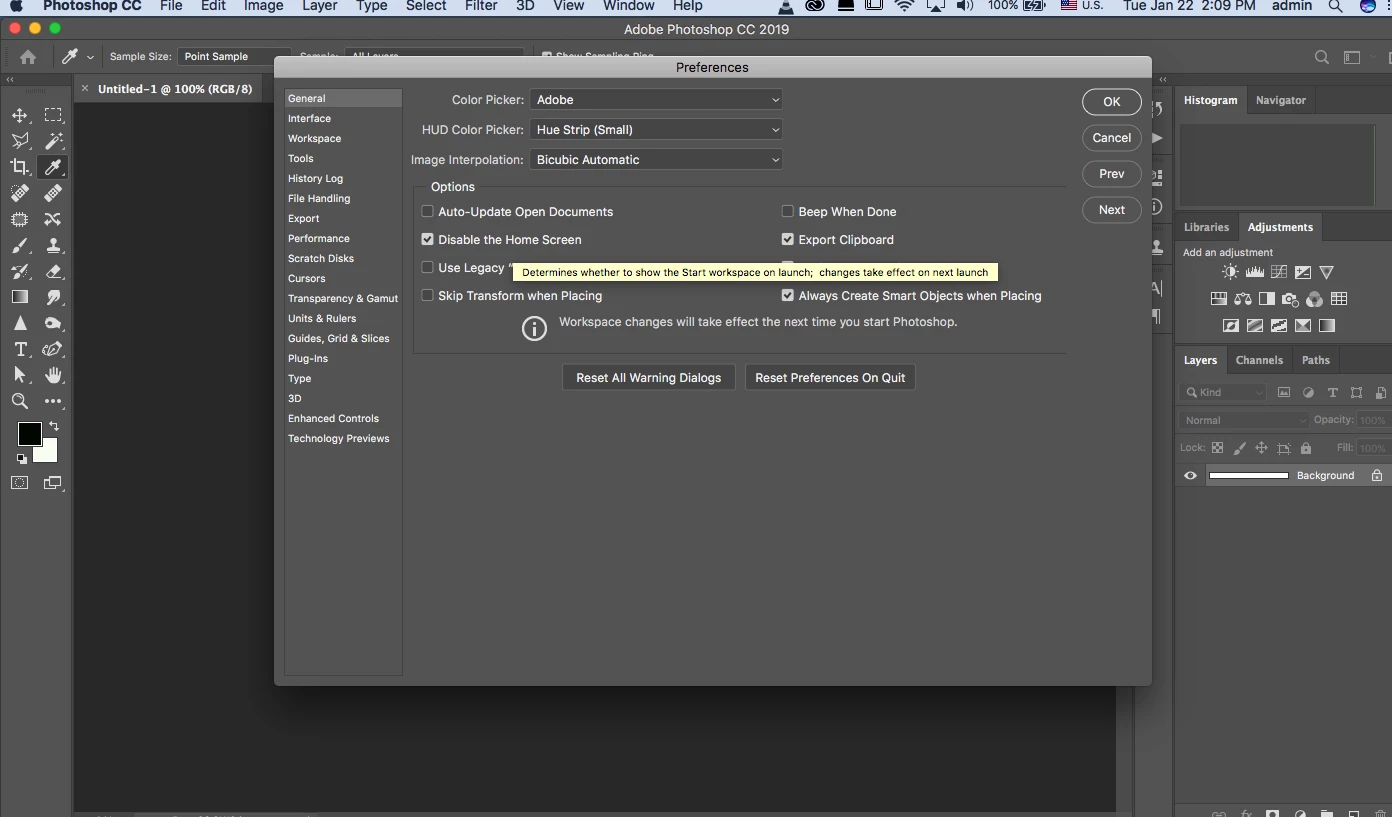Open the Sample Size dropdown
This screenshot has width=1392, height=817.
pos(234,57)
